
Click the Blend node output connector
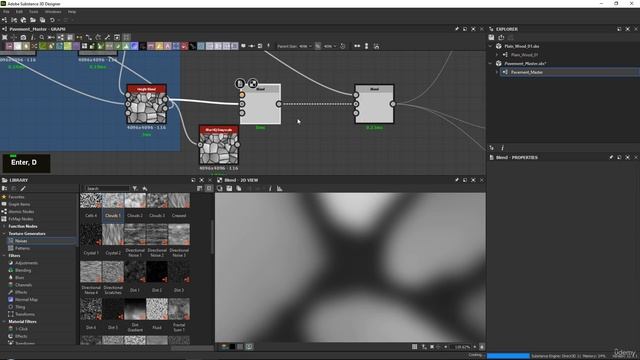click(x=279, y=104)
